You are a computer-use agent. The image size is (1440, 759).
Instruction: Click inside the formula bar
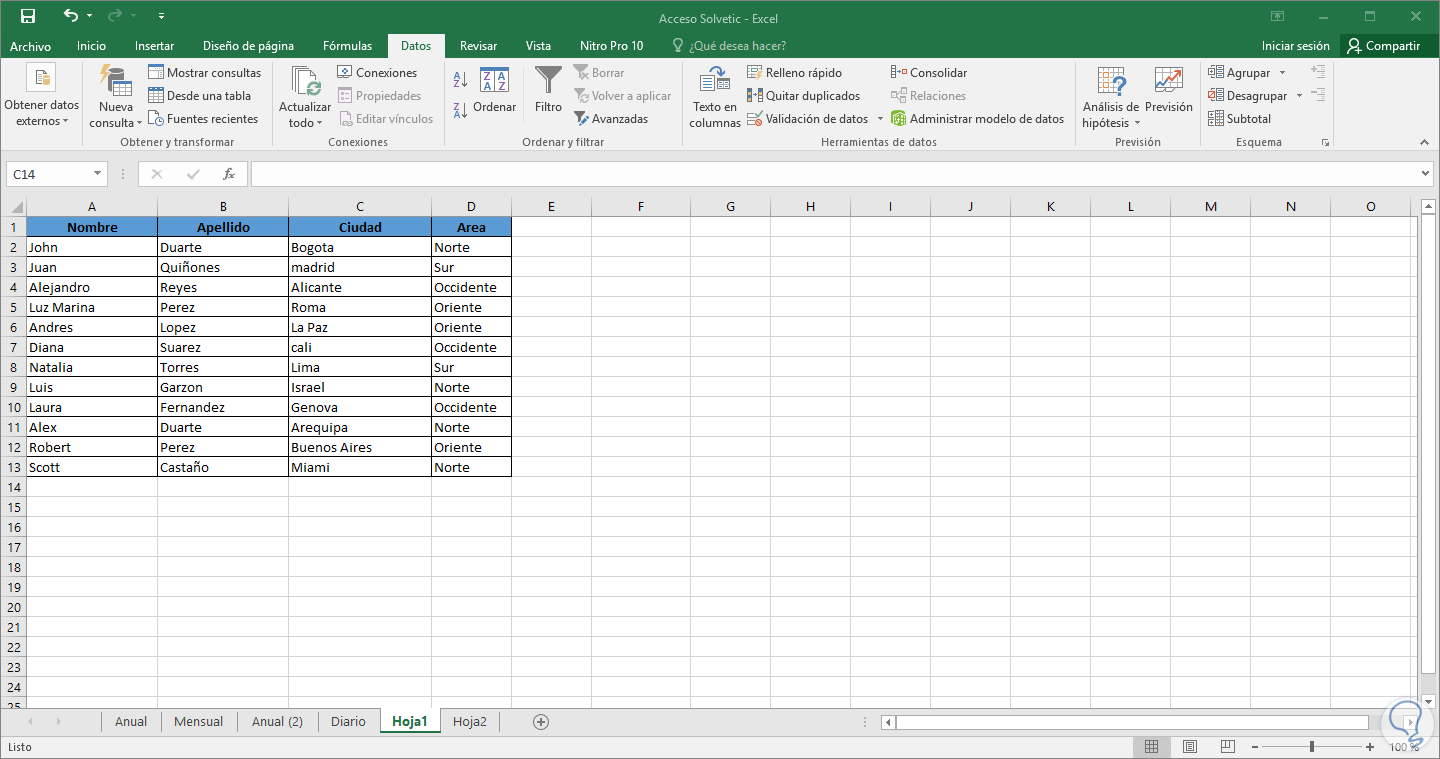pos(833,174)
